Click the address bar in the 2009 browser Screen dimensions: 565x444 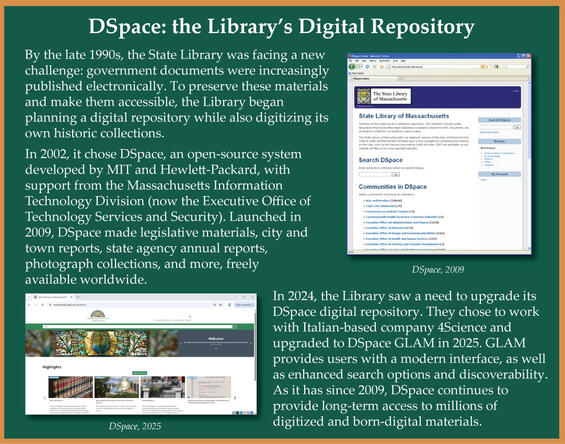436,67
